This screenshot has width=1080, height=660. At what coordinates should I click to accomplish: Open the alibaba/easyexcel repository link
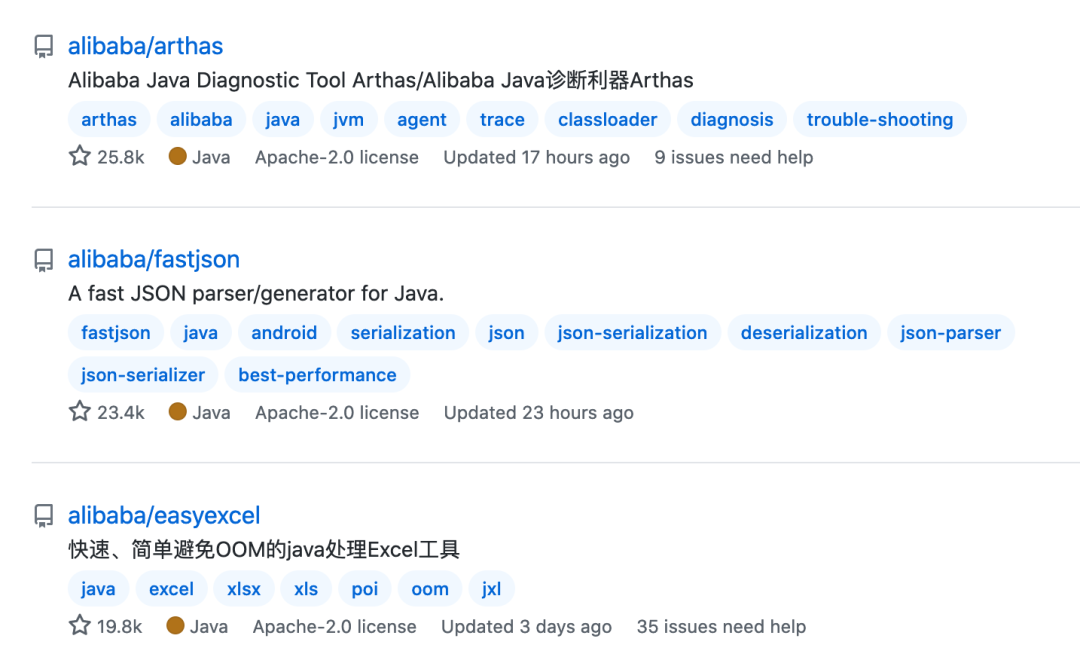tap(164, 515)
